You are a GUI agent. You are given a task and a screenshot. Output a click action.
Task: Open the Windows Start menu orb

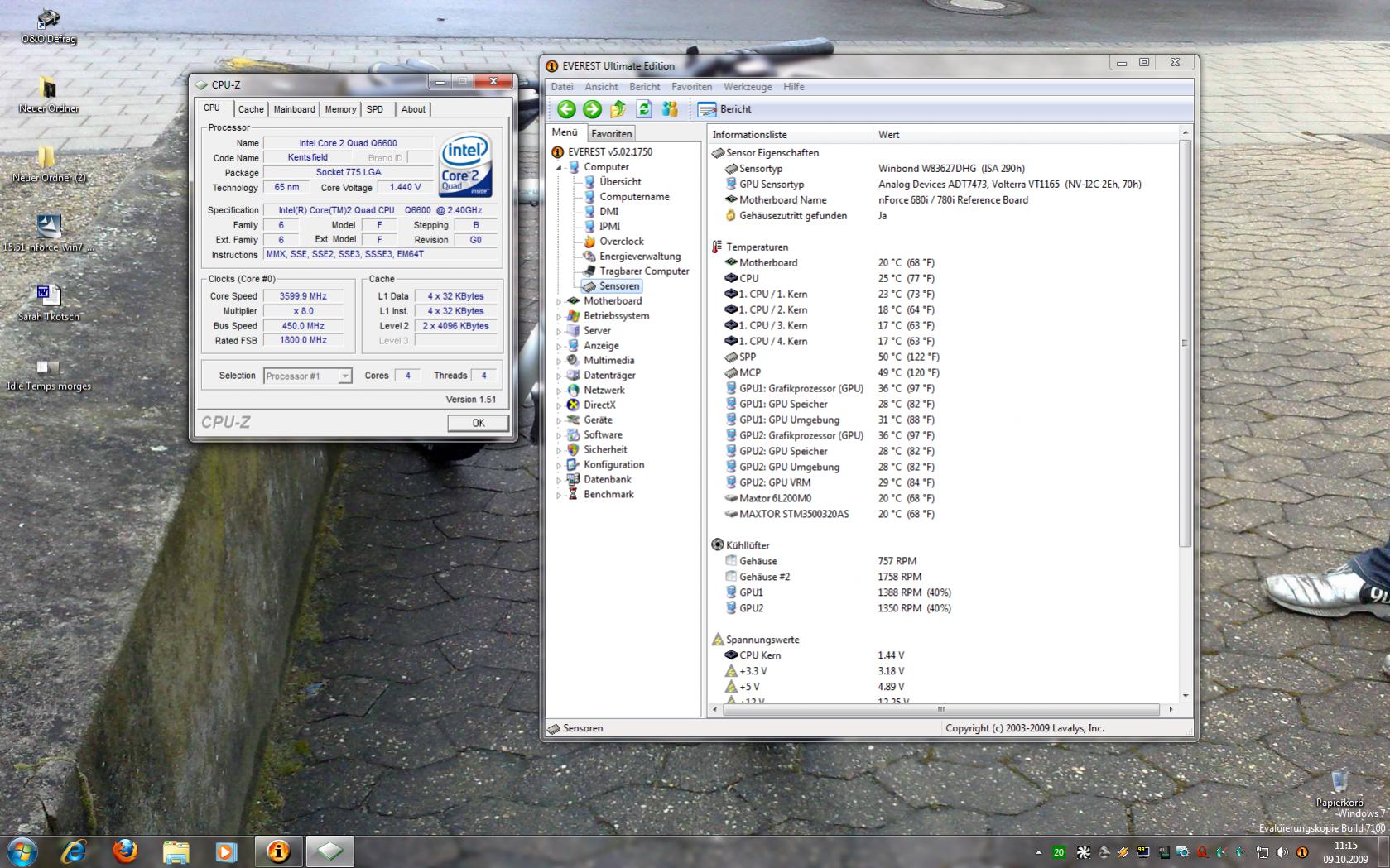click(x=22, y=851)
